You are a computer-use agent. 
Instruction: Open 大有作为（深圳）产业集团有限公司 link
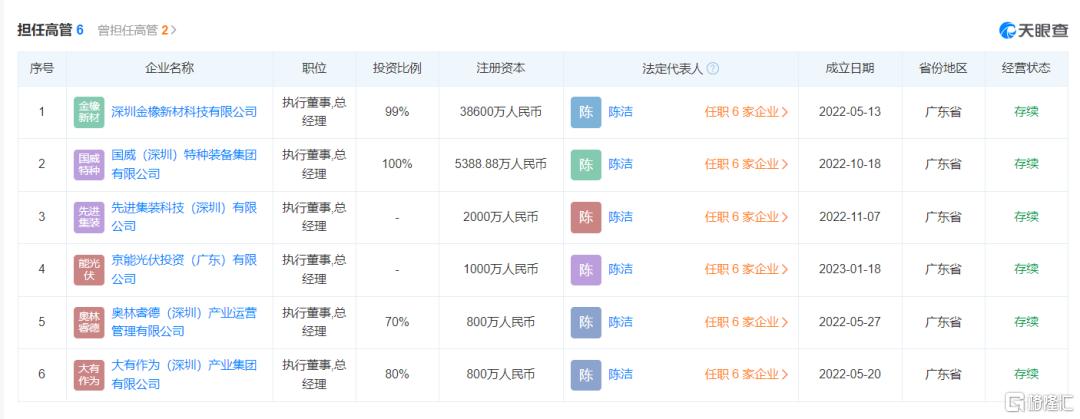pyautogui.click(x=184, y=374)
